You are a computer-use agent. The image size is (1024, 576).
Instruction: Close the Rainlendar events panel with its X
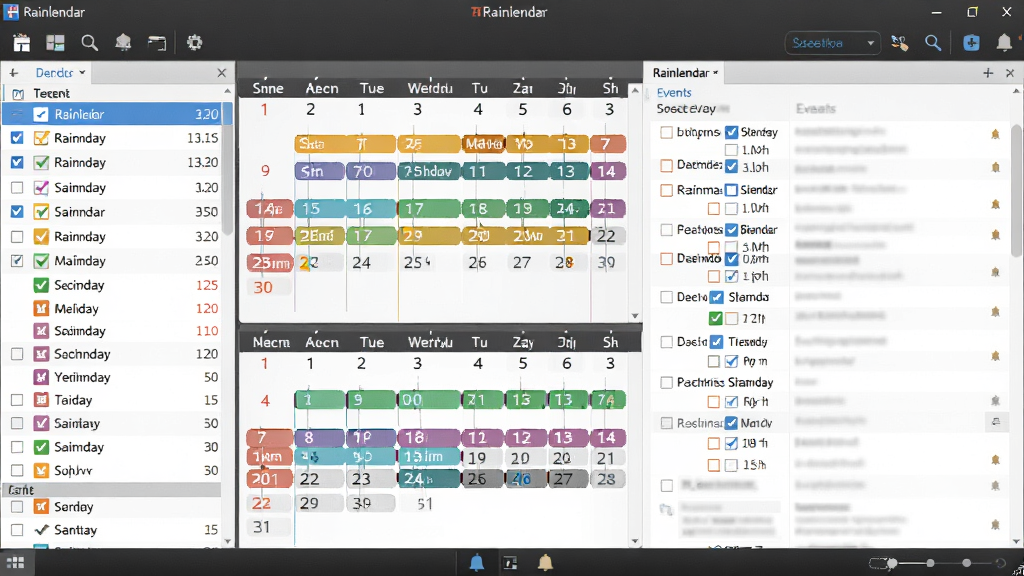[1010, 73]
